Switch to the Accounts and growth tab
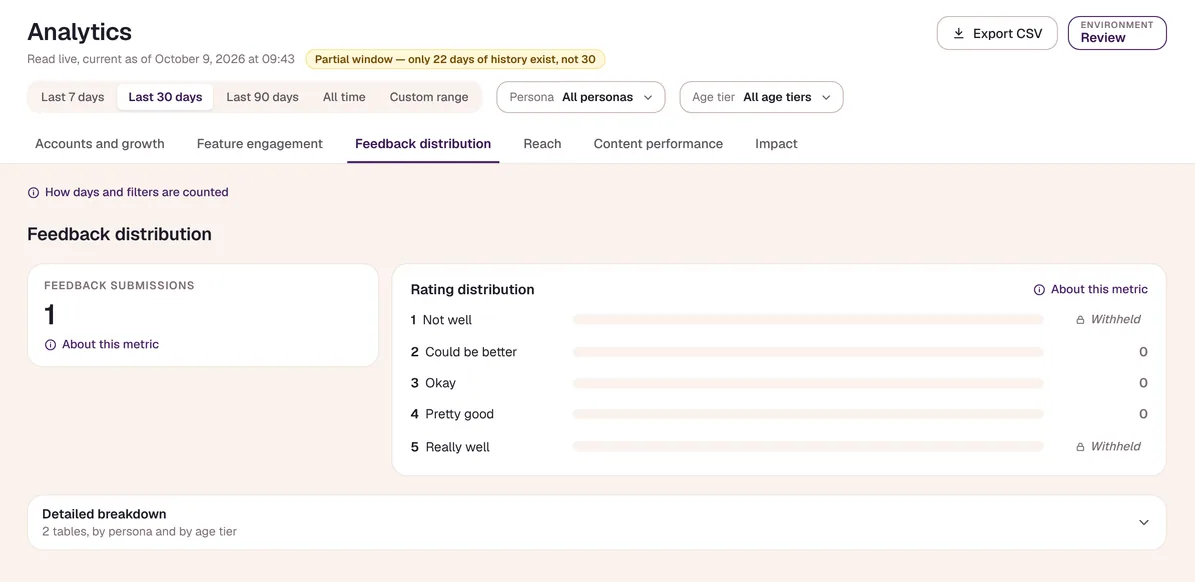 [100, 143]
